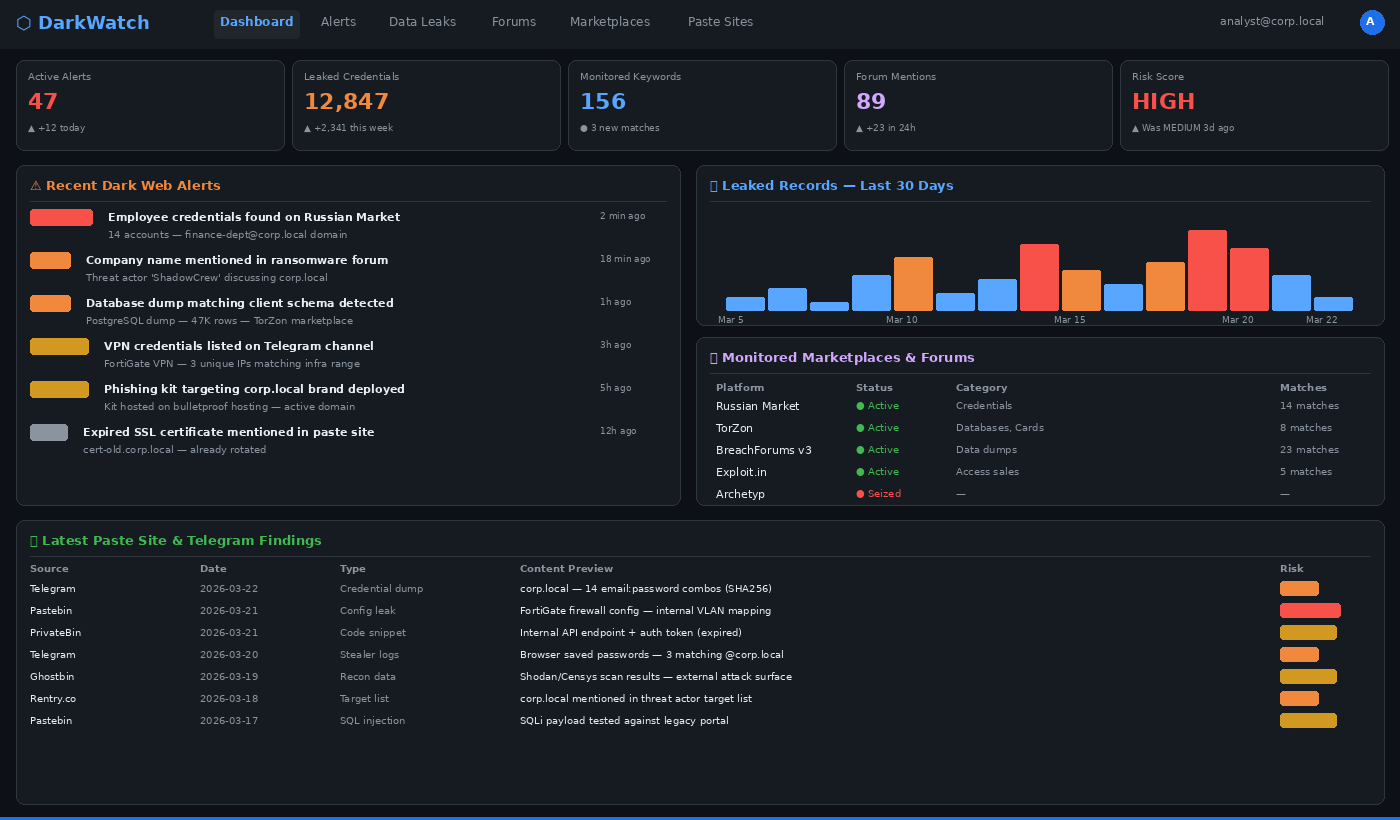Open the Russian Market marketplace entry
This screenshot has height=820, width=1400.
[757, 406]
